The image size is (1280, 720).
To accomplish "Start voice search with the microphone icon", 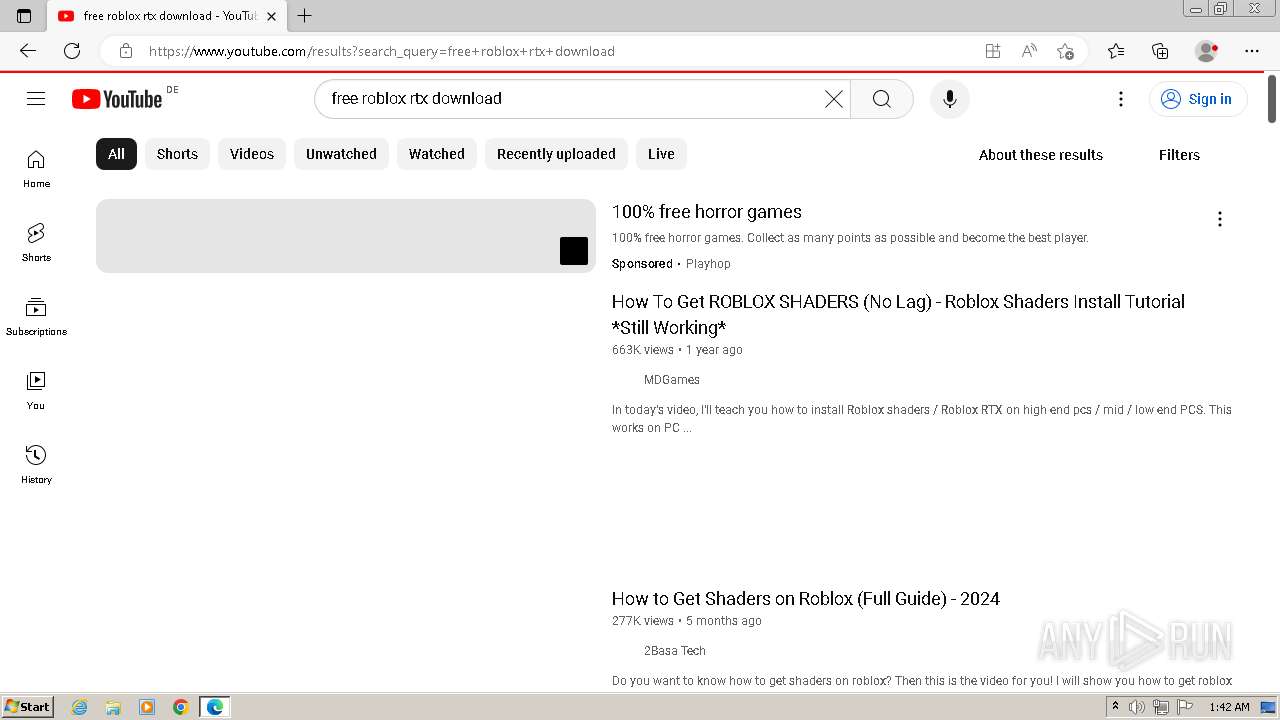I will (x=950, y=98).
